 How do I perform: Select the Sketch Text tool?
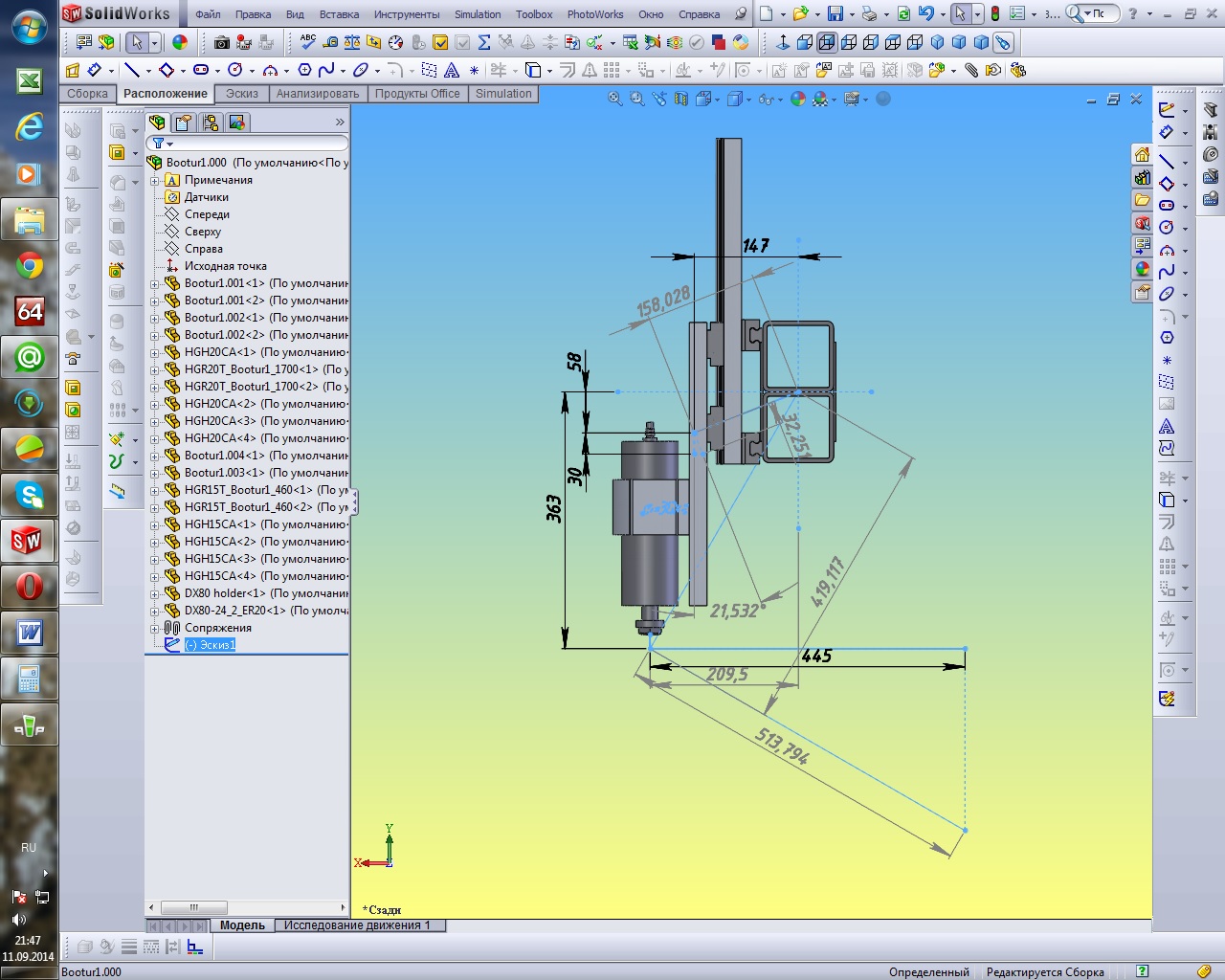(452, 70)
